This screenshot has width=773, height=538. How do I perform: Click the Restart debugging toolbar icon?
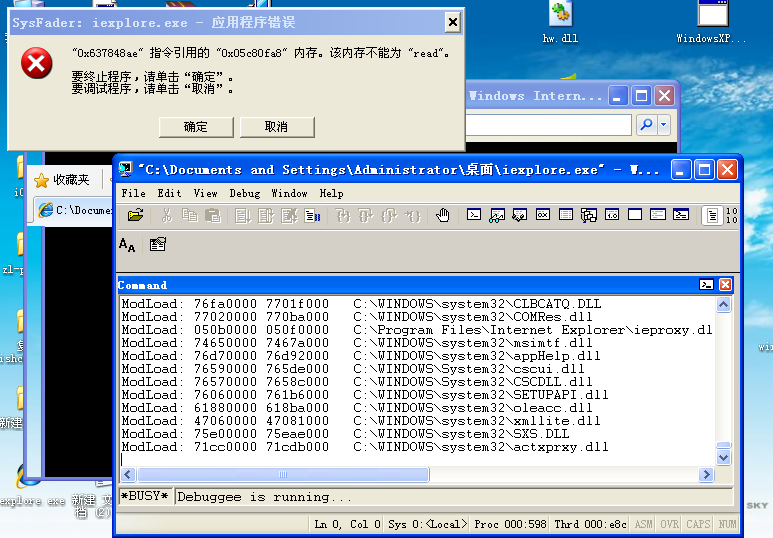(x=266, y=215)
